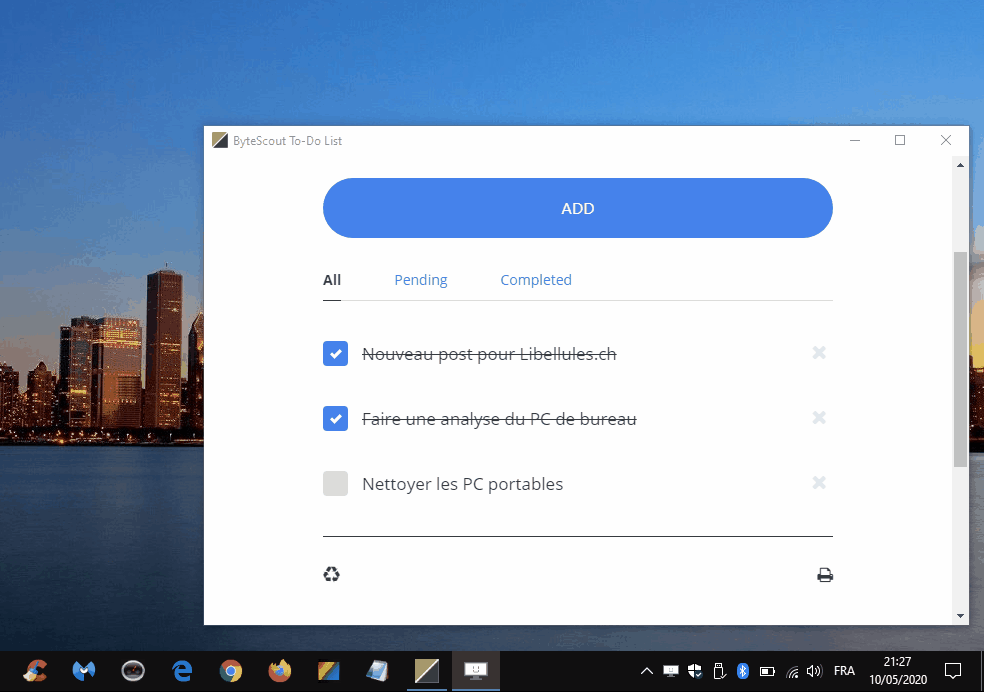Screen dimensions: 984x692
Task: Click the blue ADD button
Action: (577, 208)
